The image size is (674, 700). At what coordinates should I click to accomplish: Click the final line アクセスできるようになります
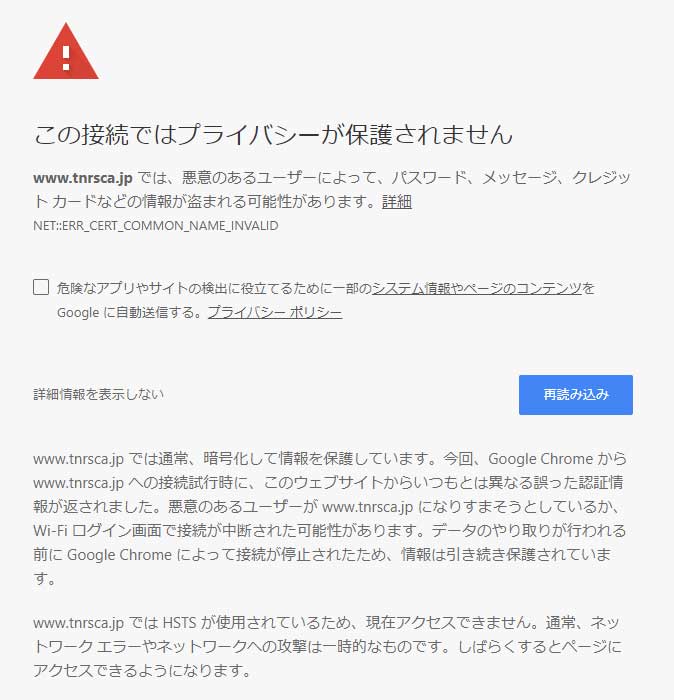[x=141, y=671]
